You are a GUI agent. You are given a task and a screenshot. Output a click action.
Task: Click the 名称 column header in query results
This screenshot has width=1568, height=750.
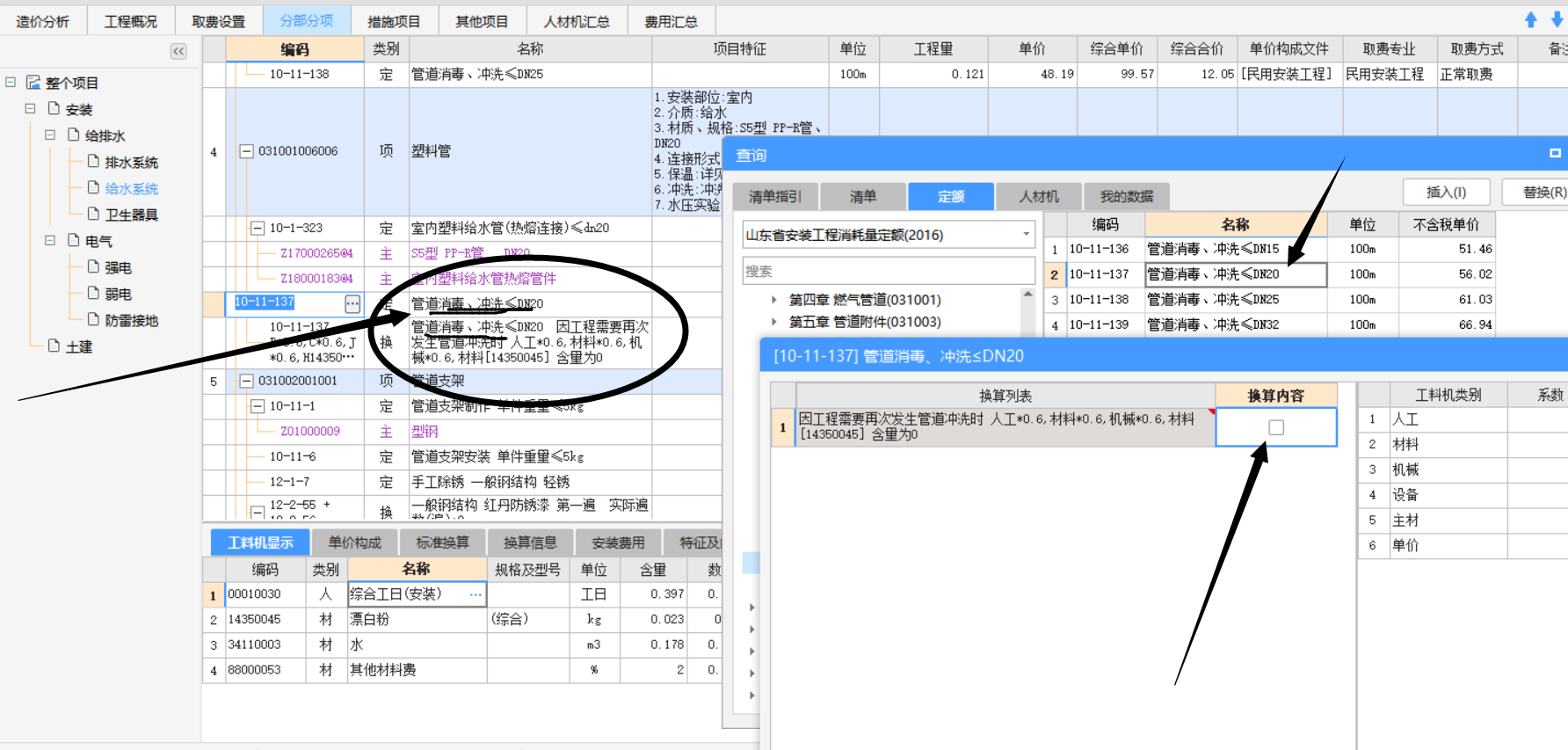coord(1235,224)
